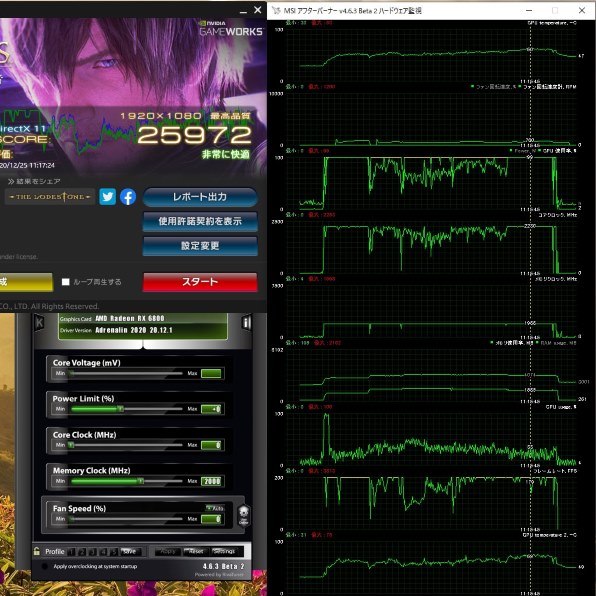The height and width of the screenshot is (596, 596).
Task: Click Afterburner Reset button
Action: coord(195,551)
